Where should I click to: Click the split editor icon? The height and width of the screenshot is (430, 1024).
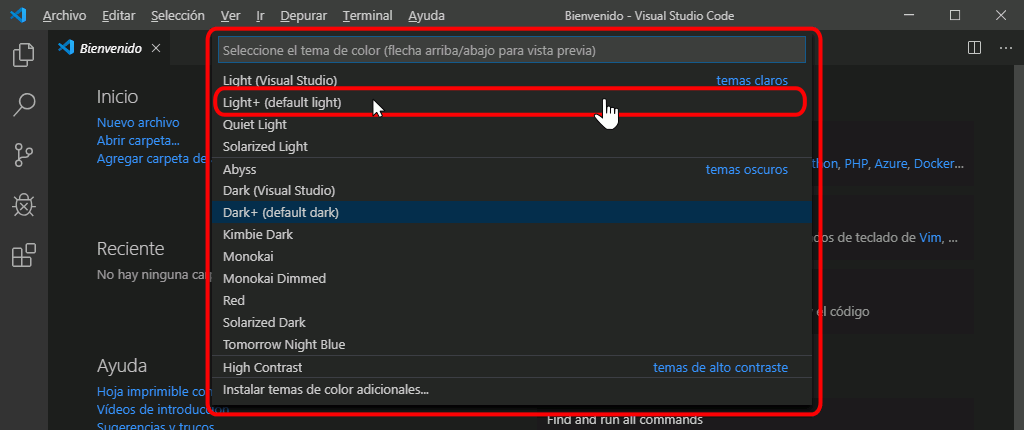[x=974, y=48]
